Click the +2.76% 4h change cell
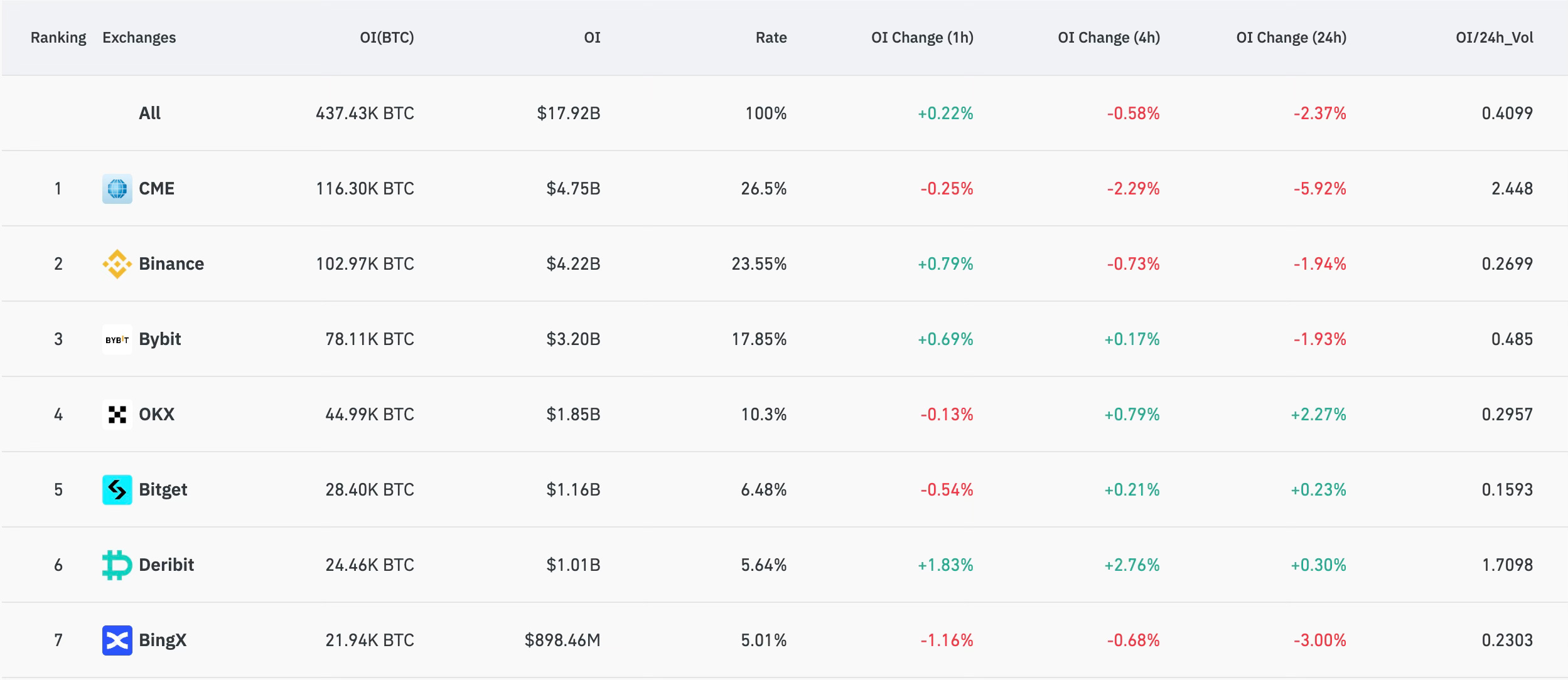The height and width of the screenshot is (680, 1568). pos(1132,565)
